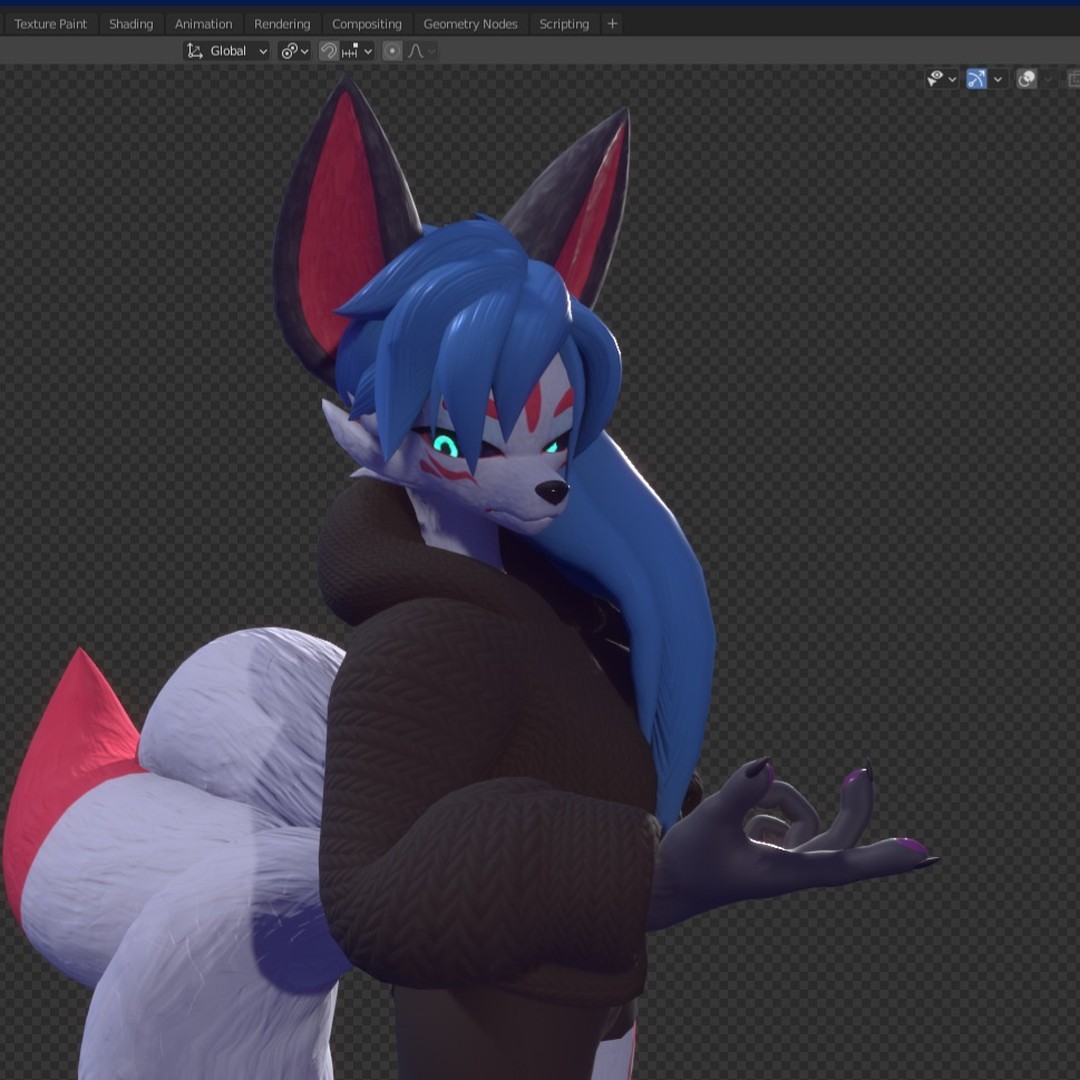
Task: Switch to the Texture Paint workspace tab
Action: [x=51, y=24]
